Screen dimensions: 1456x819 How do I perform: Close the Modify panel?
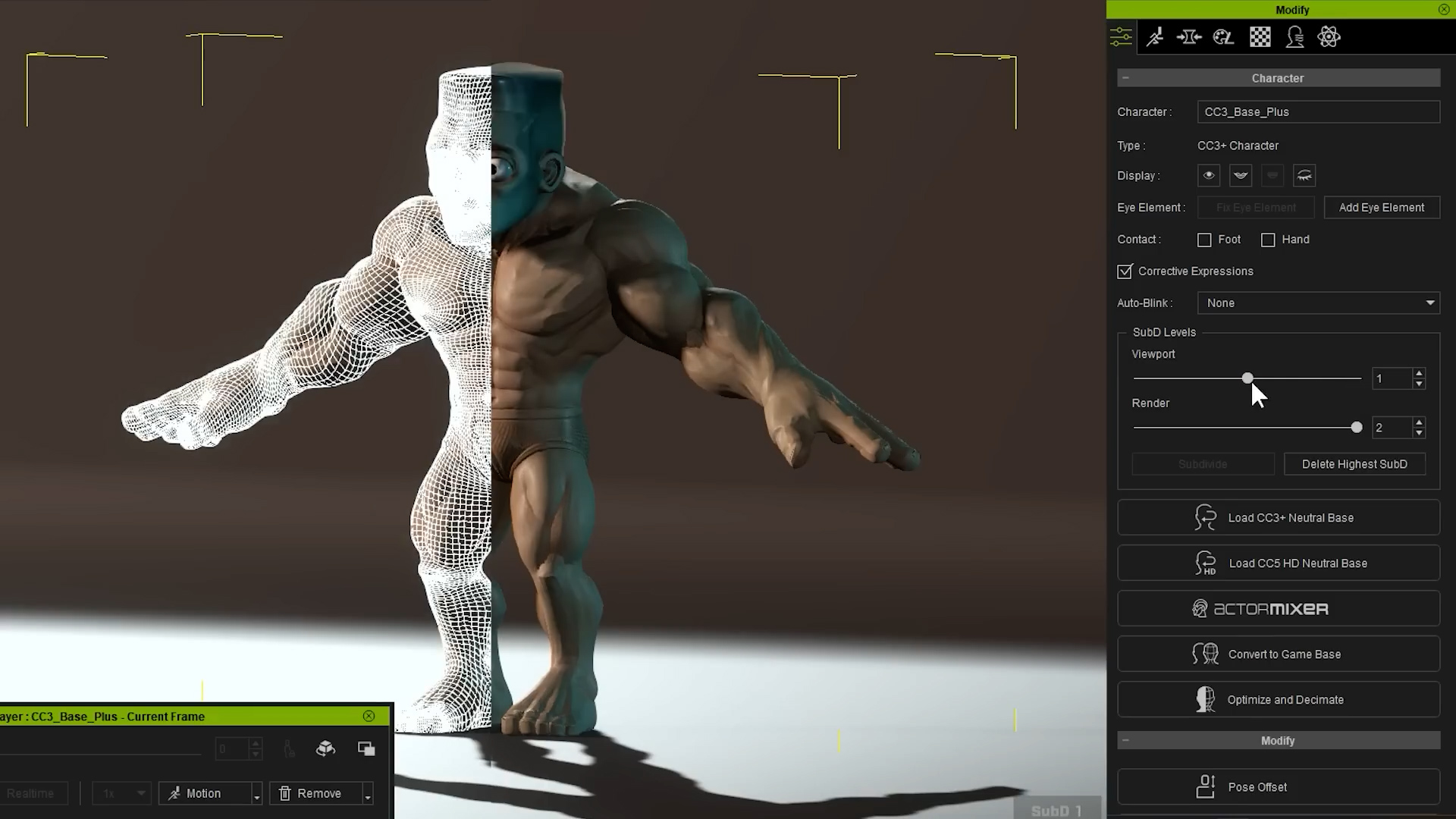point(1444,10)
